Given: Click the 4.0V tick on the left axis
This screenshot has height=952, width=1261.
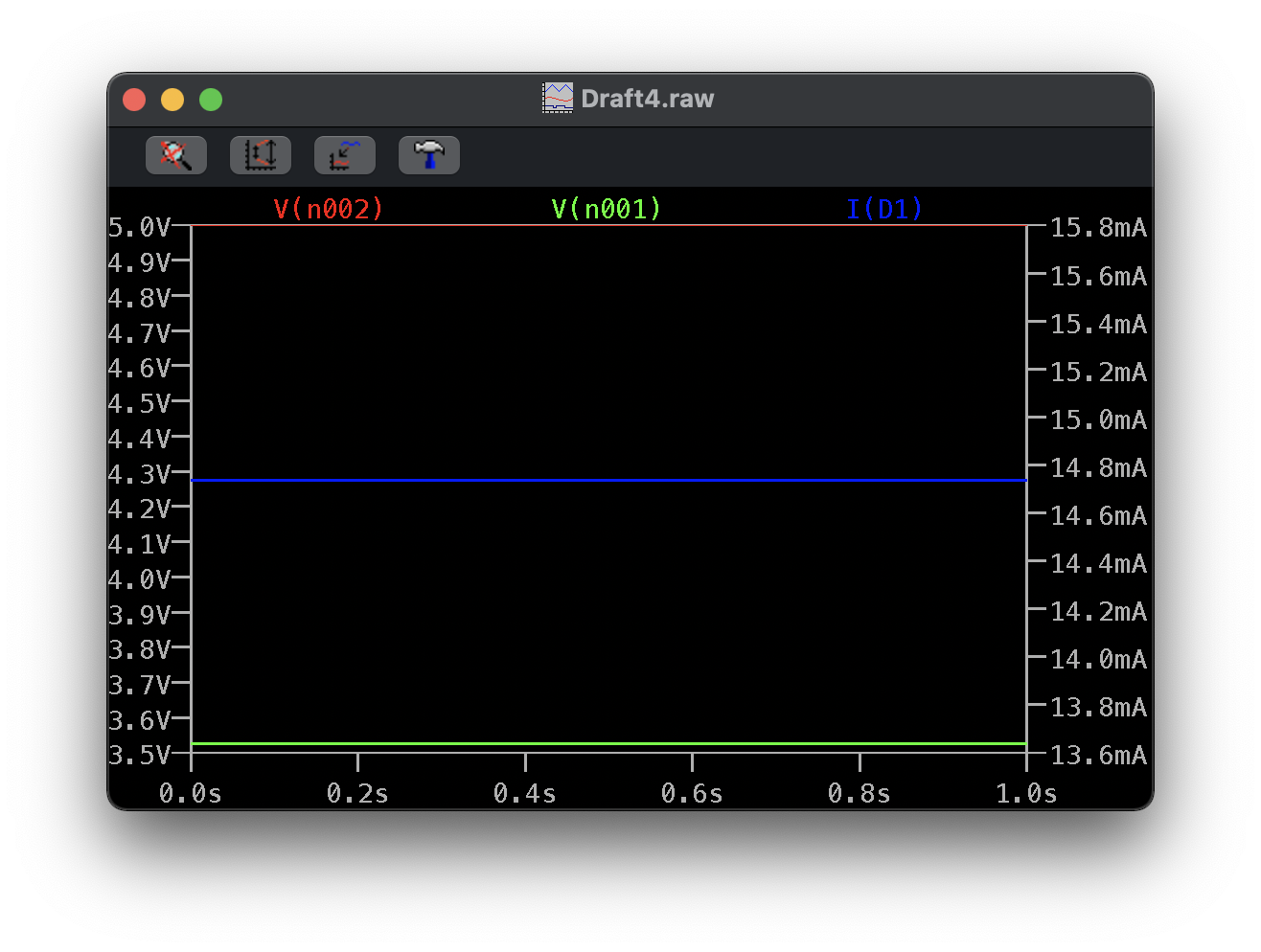Looking at the screenshot, I should [x=139, y=579].
